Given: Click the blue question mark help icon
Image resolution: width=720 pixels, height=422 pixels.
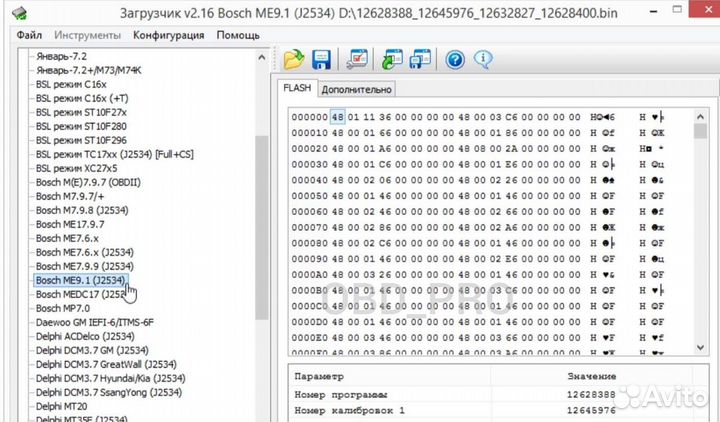Looking at the screenshot, I should (455, 59).
